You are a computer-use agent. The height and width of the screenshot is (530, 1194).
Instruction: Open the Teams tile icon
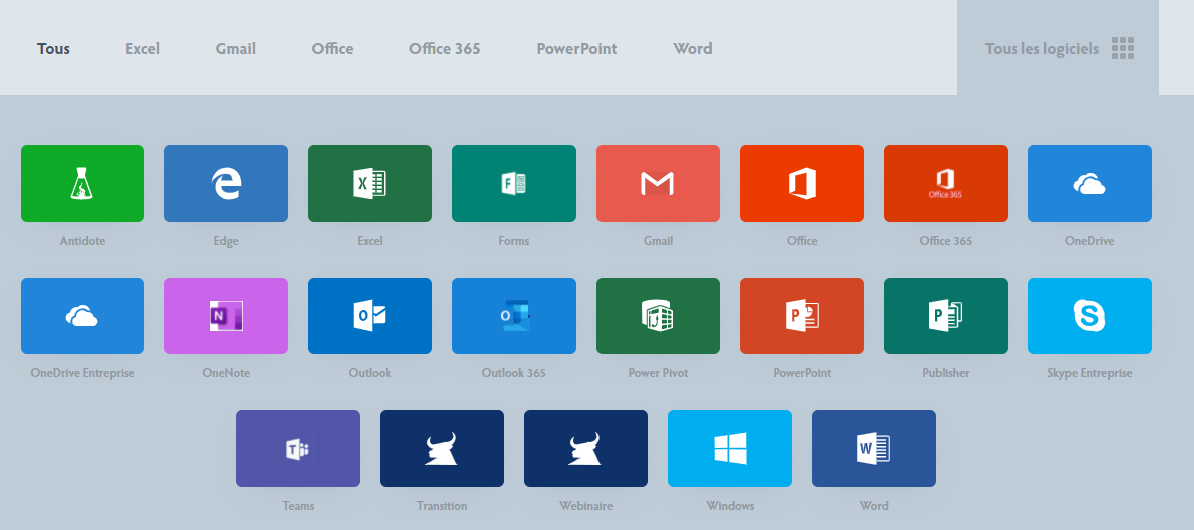(x=298, y=449)
